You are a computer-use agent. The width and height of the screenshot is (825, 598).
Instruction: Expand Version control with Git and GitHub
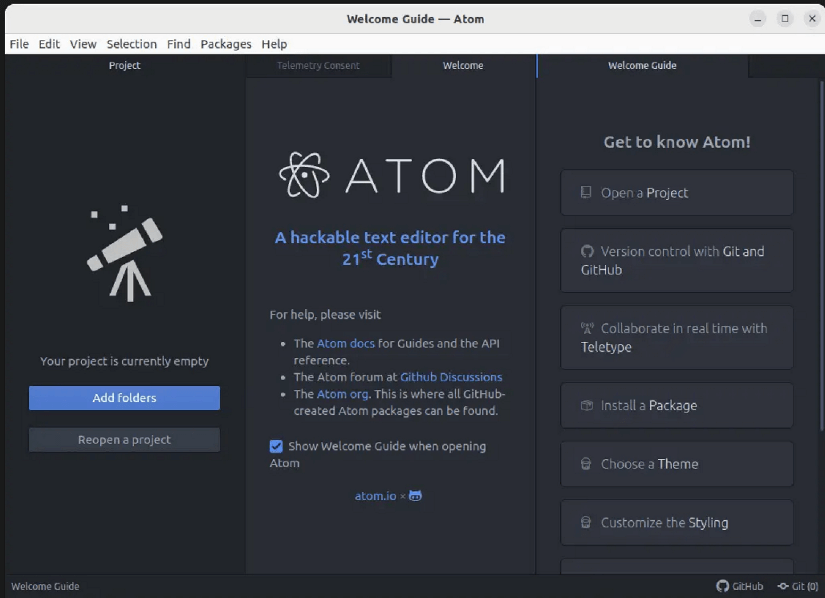coord(677,260)
